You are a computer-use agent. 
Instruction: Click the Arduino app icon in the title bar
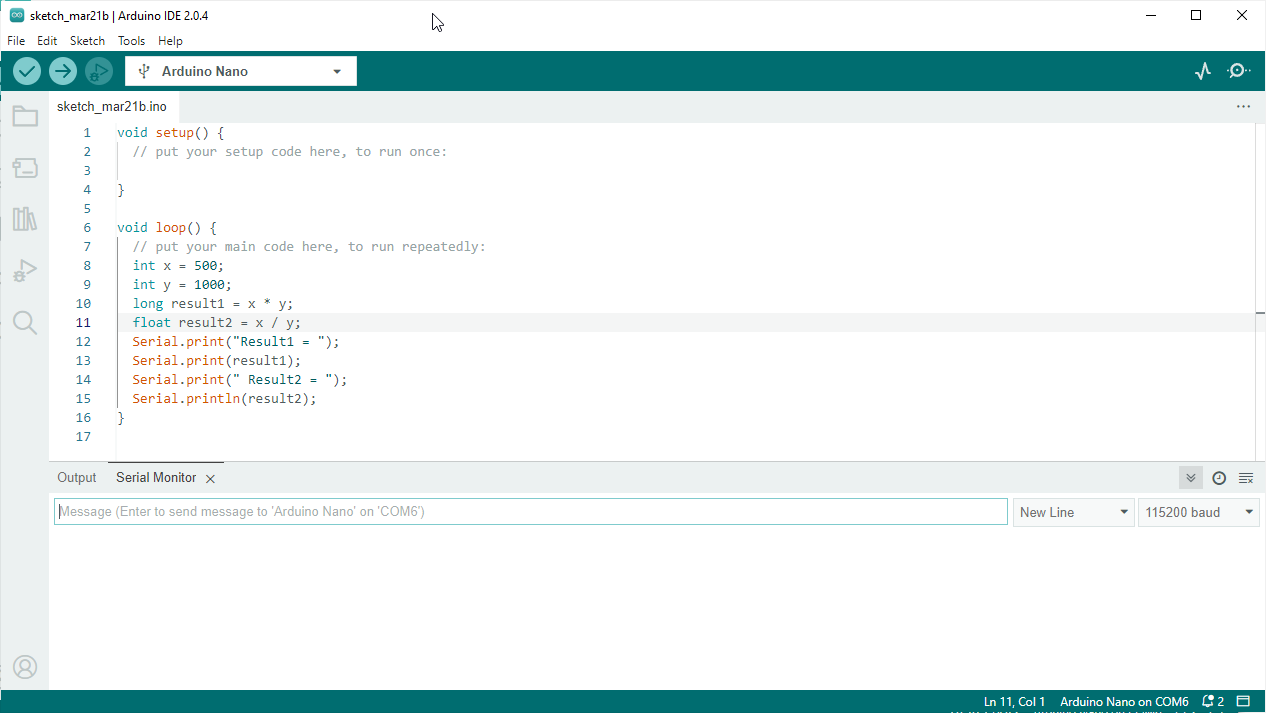point(16,15)
